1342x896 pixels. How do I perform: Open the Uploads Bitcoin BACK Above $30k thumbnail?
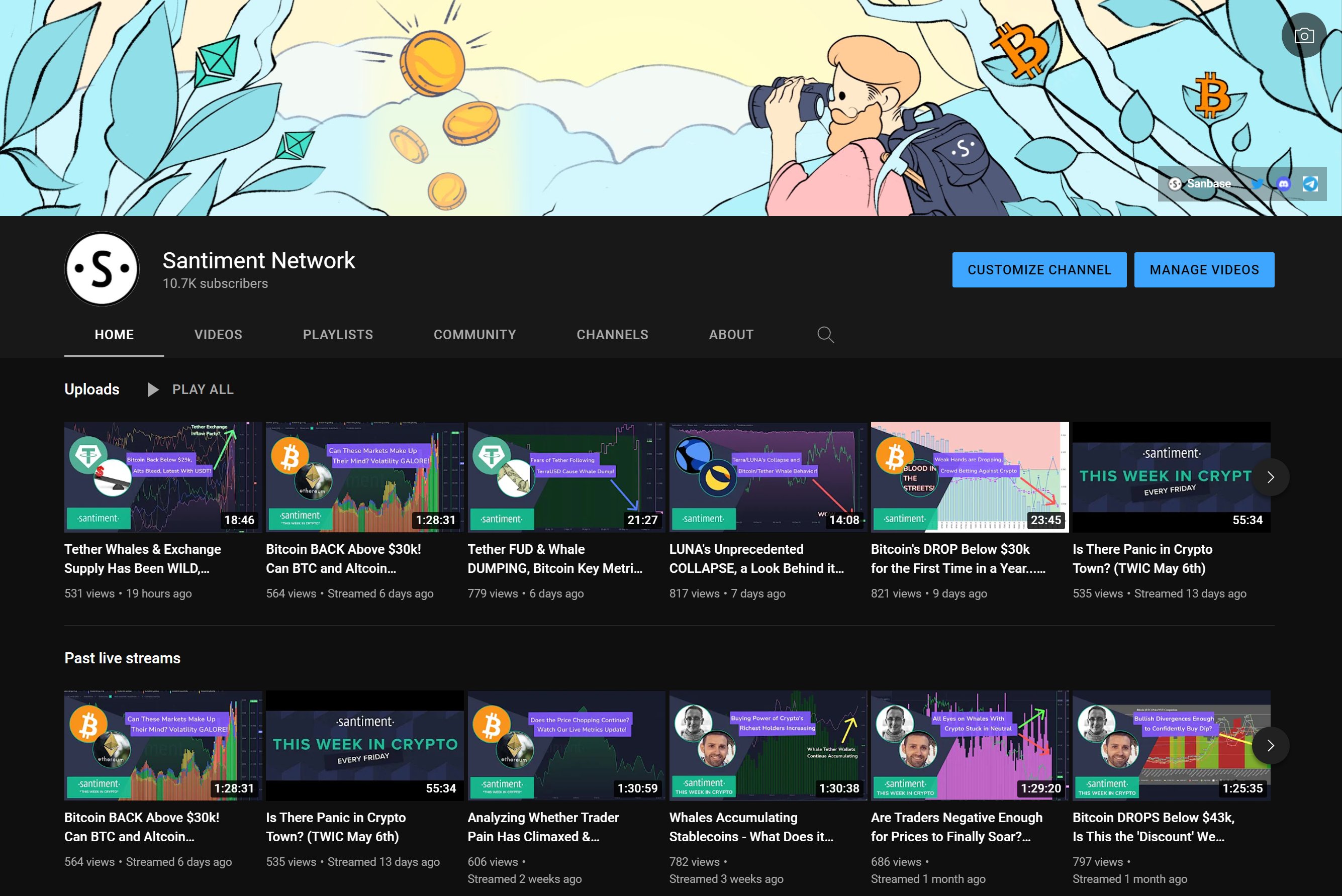[364, 478]
